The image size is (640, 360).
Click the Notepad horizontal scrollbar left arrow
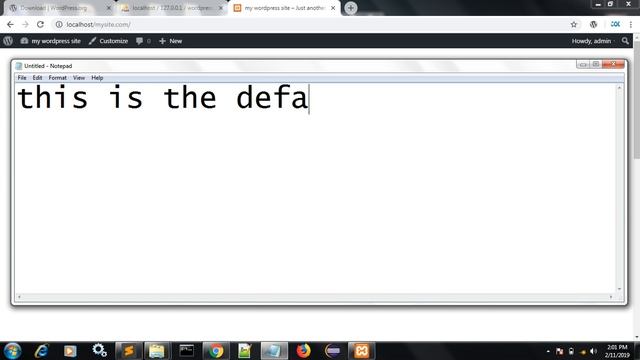coord(19,297)
